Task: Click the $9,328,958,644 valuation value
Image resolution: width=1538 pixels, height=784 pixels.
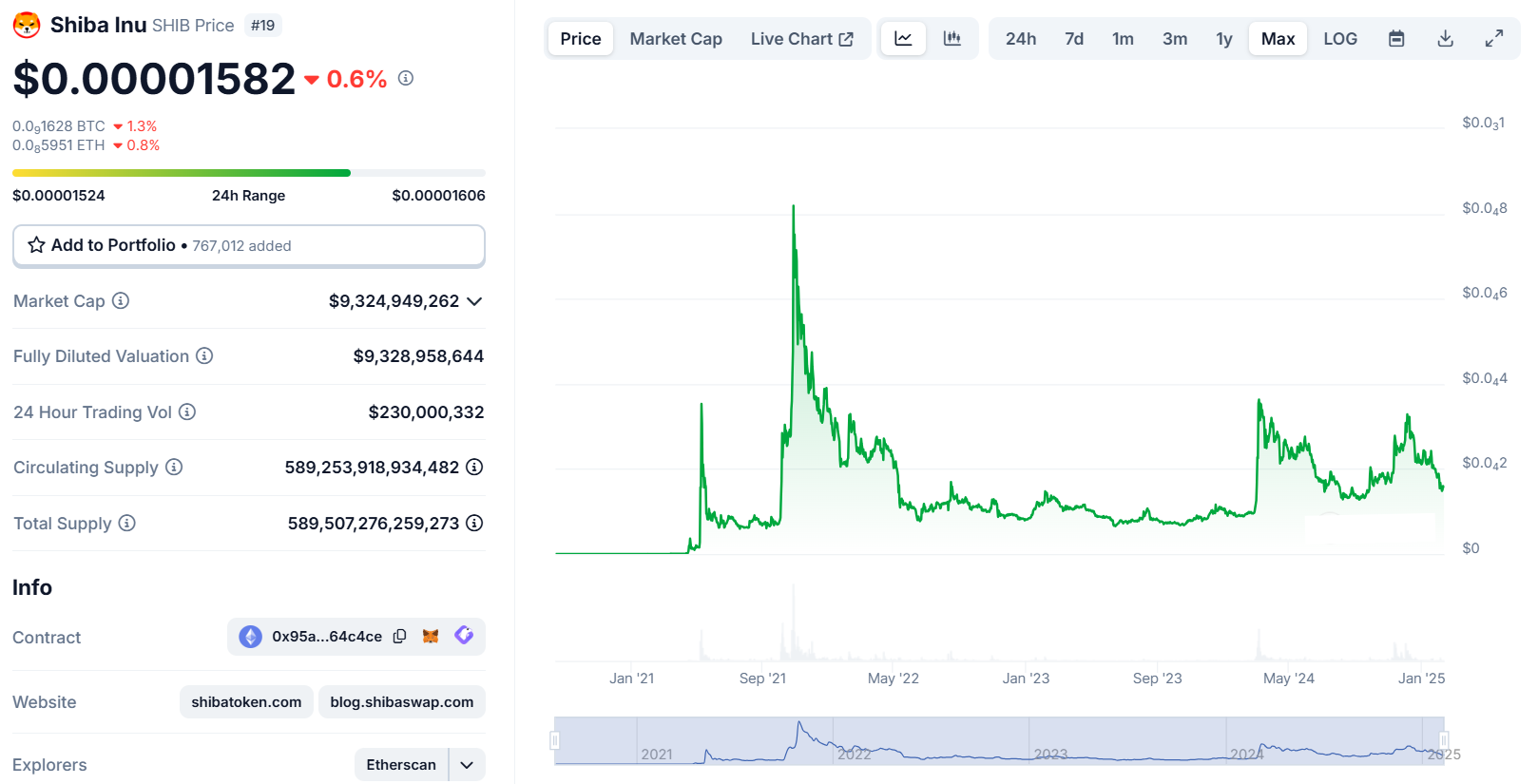Action: click(418, 356)
